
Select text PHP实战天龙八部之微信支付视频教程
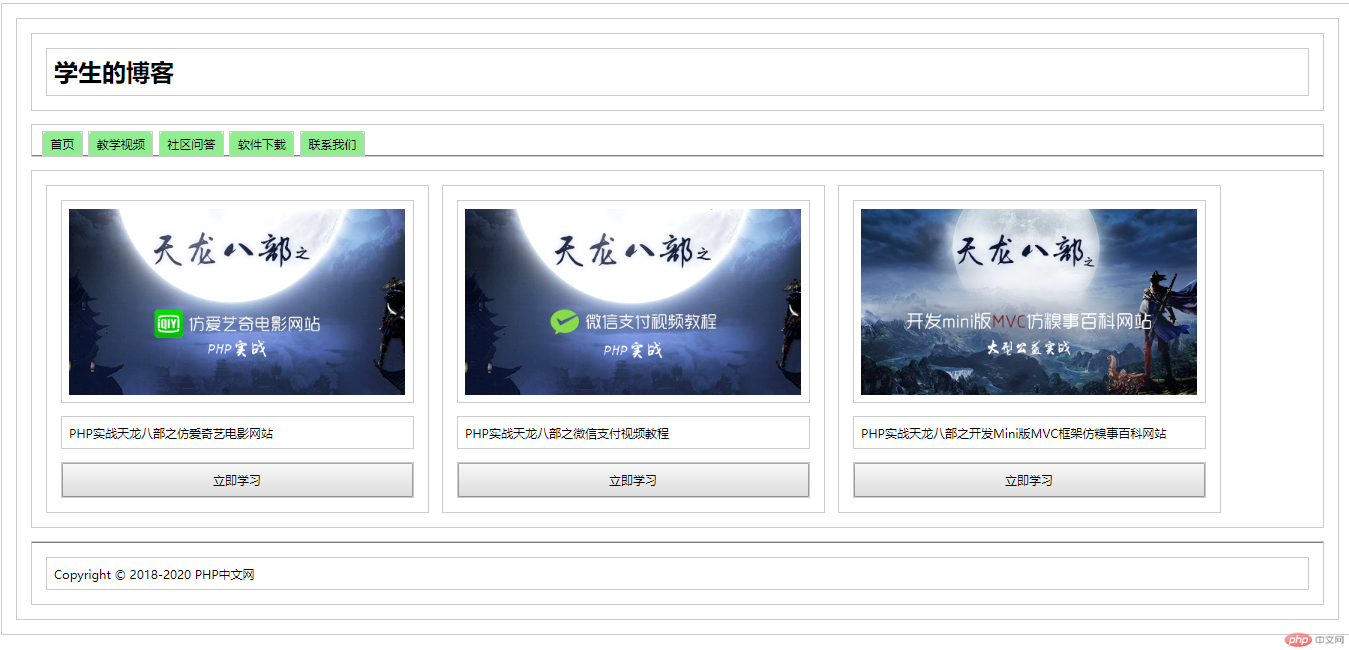(567, 434)
